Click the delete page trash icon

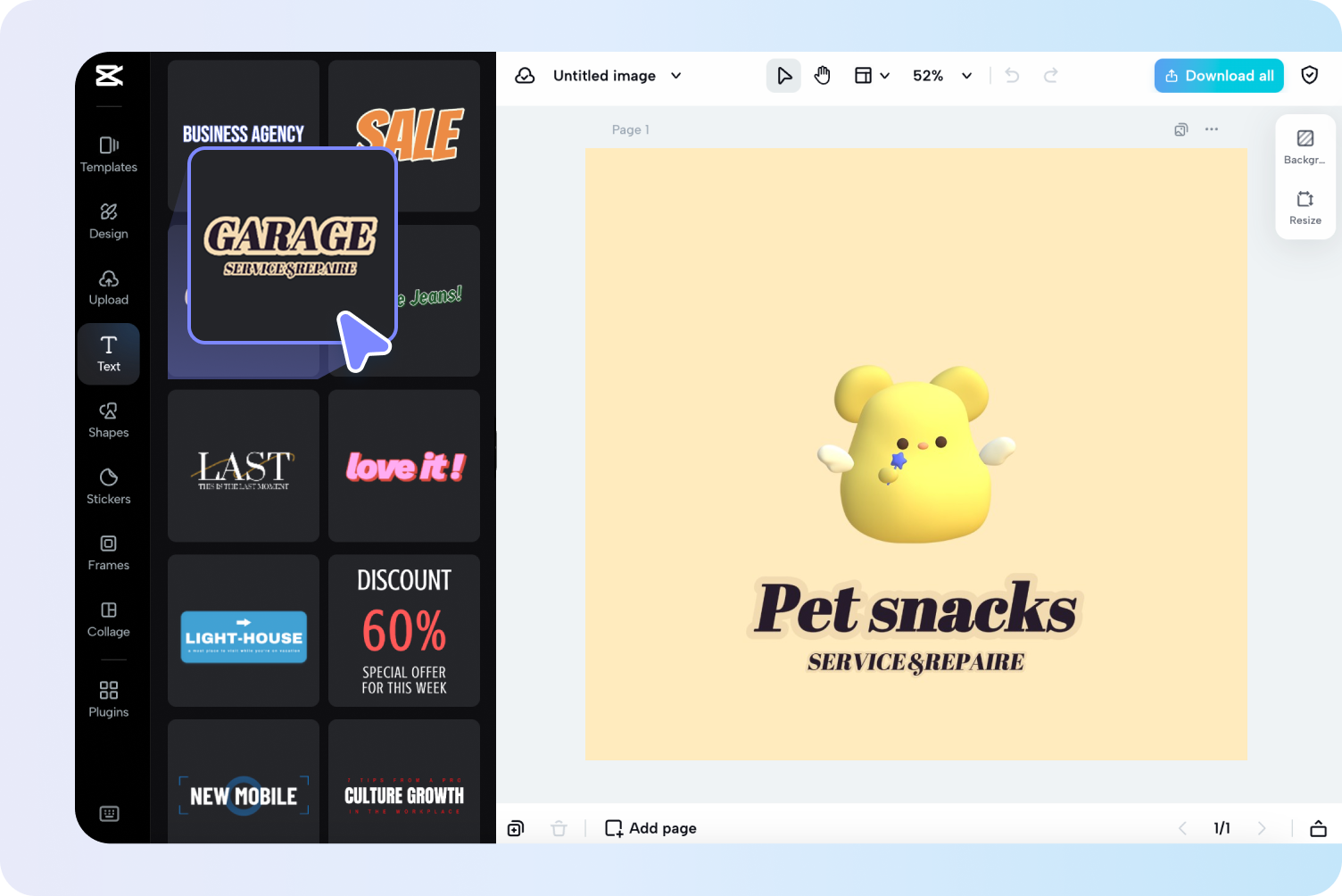[559, 828]
